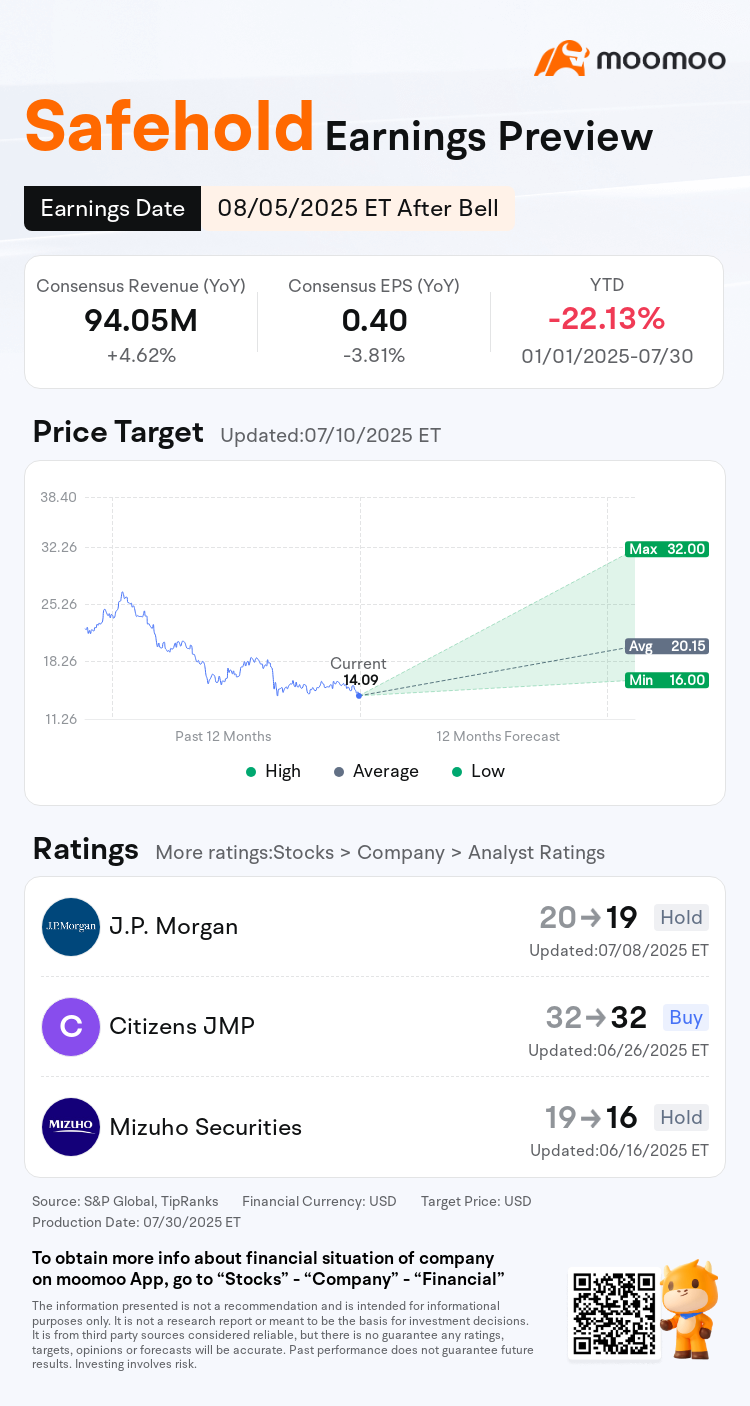750x1406 pixels.
Task: Click the moomoo bull logo icon
Action: pos(562,59)
